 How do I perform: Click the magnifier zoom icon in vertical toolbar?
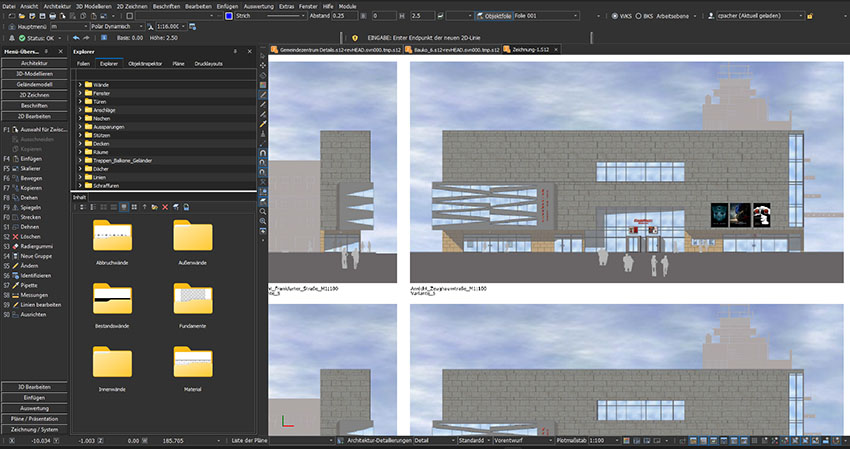click(262, 211)
